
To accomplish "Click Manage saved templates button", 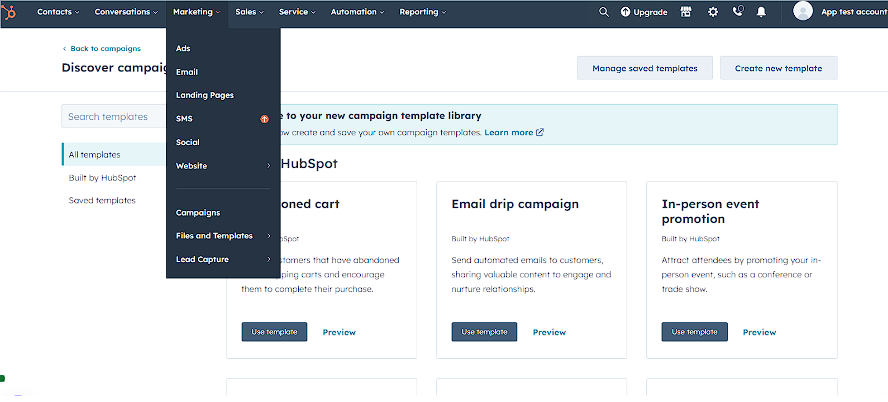I will [644, 68].
